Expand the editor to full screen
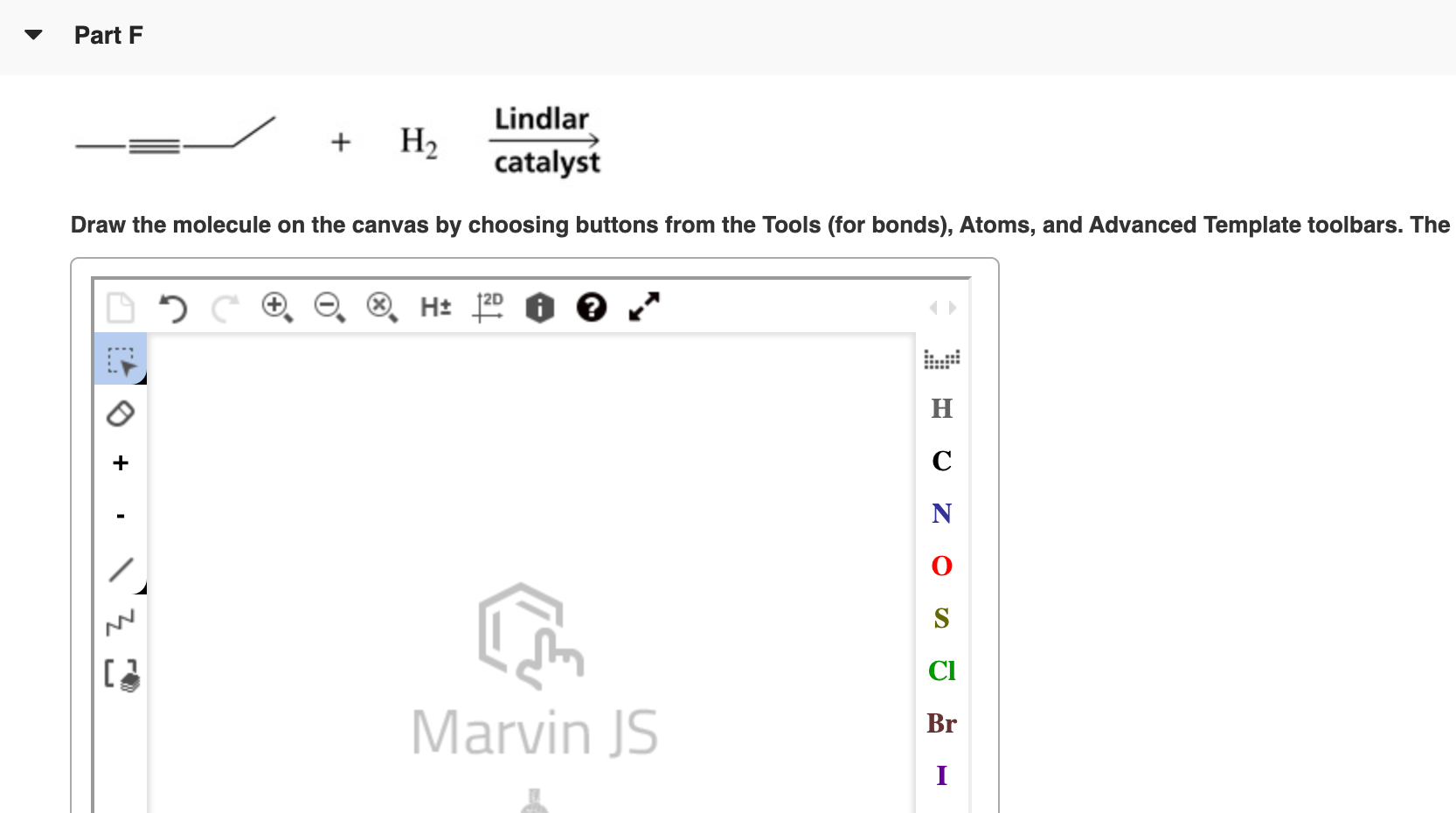Image resolution: width=1456 pixels, height=813 pixels. [x=644, y=307]
